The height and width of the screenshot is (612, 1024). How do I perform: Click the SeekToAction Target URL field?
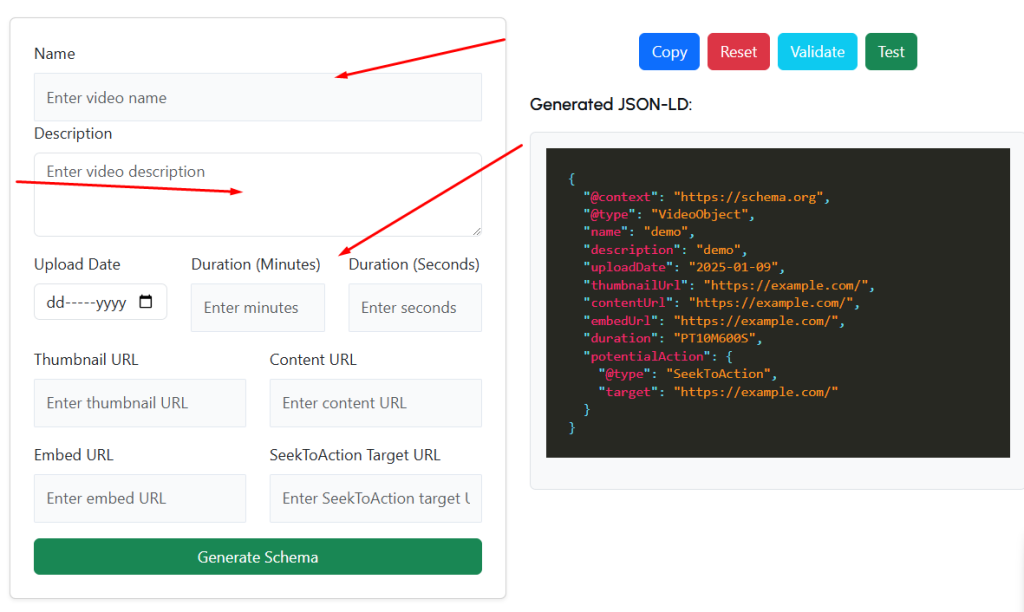pos(375,498)
